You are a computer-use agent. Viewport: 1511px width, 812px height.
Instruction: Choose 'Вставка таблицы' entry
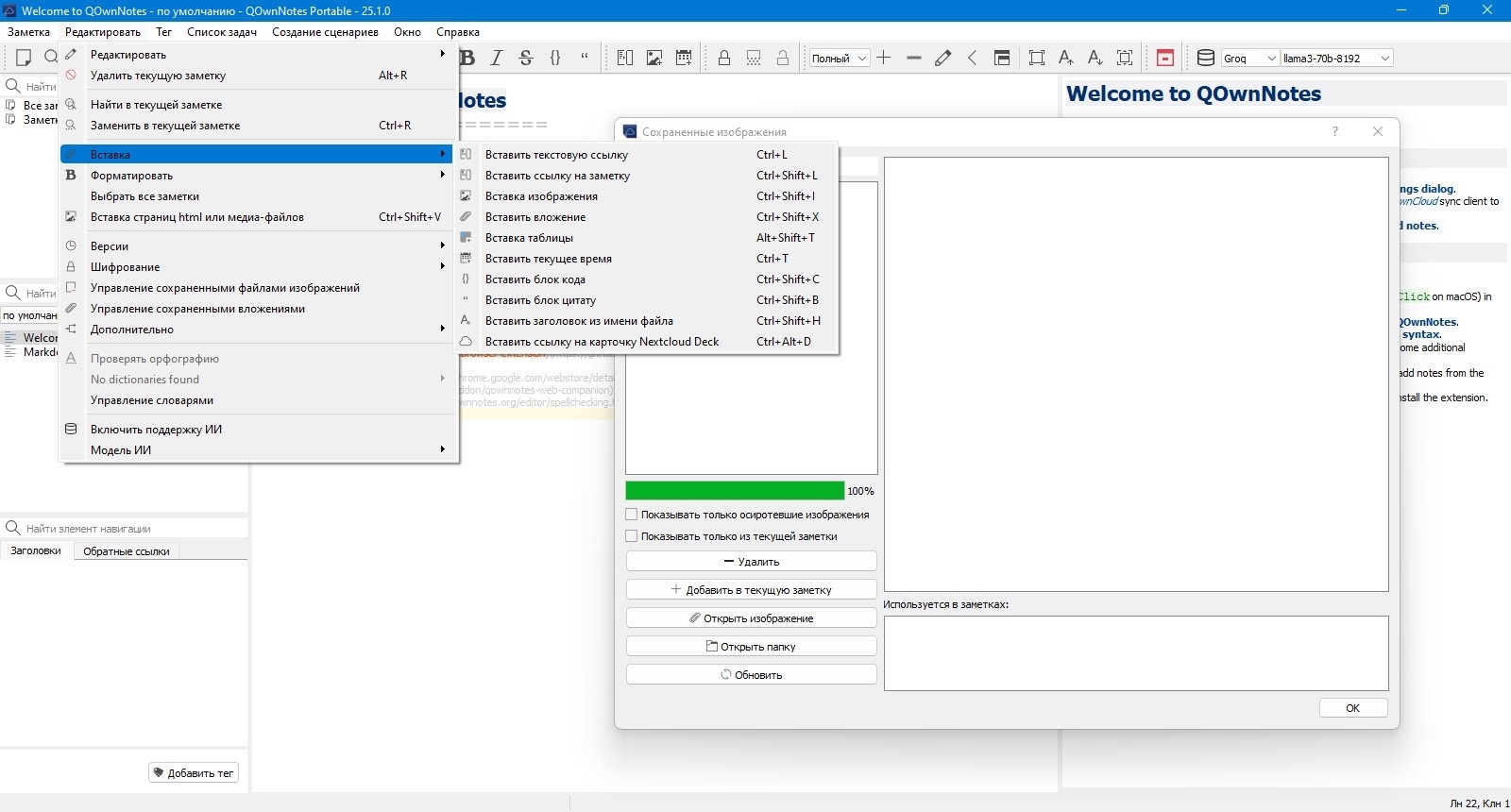[647, 238]
